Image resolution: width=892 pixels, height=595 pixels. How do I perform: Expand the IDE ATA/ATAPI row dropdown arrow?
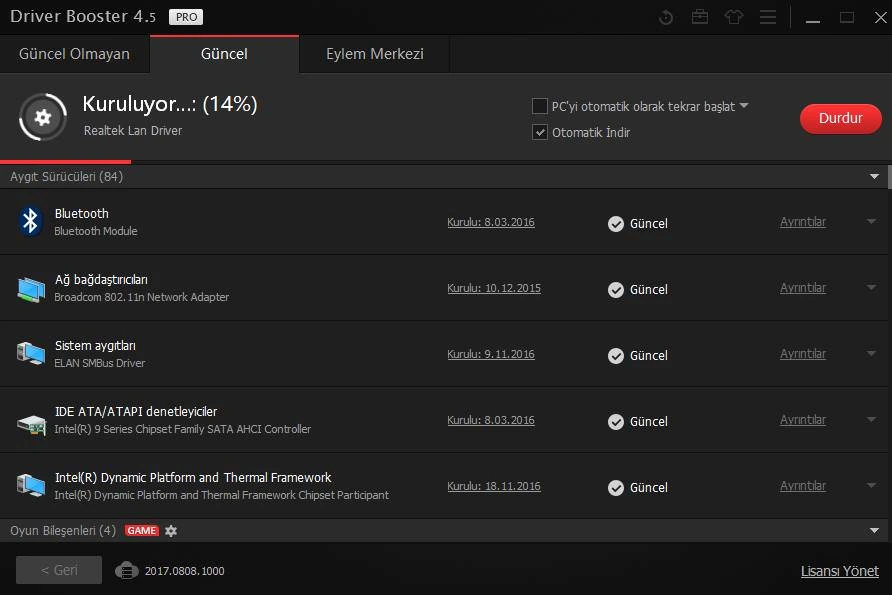[871, 419]
